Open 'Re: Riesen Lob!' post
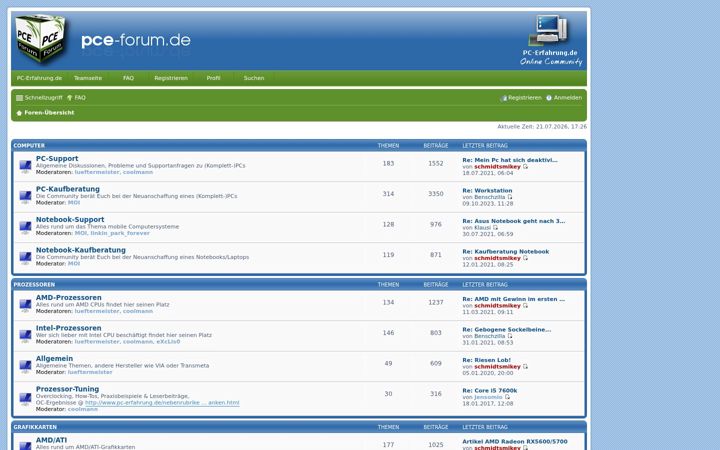This screenshot has width=720, height=450. tap(486, 360)
